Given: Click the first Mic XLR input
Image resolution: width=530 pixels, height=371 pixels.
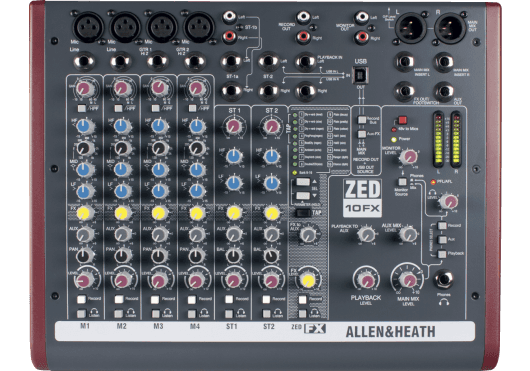Looking at the screenshot, I should (x=88, y=27).
